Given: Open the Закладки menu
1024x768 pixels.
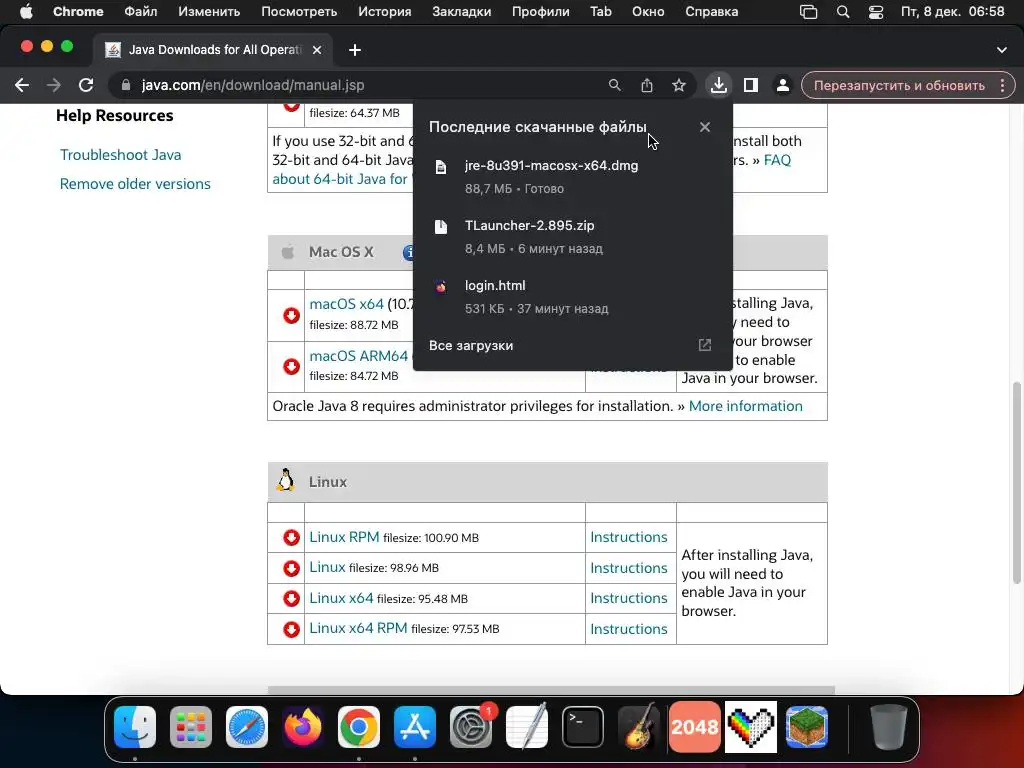Looking at the screenshot, I should pyautogui.click(x=462, y=12).
